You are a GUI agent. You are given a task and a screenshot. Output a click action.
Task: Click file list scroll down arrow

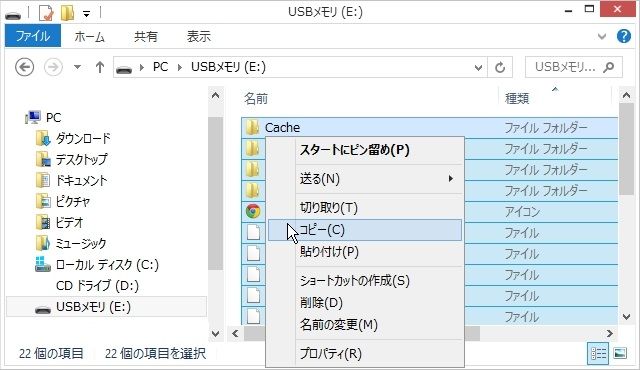pyautogui.click(x=626, y=316)
